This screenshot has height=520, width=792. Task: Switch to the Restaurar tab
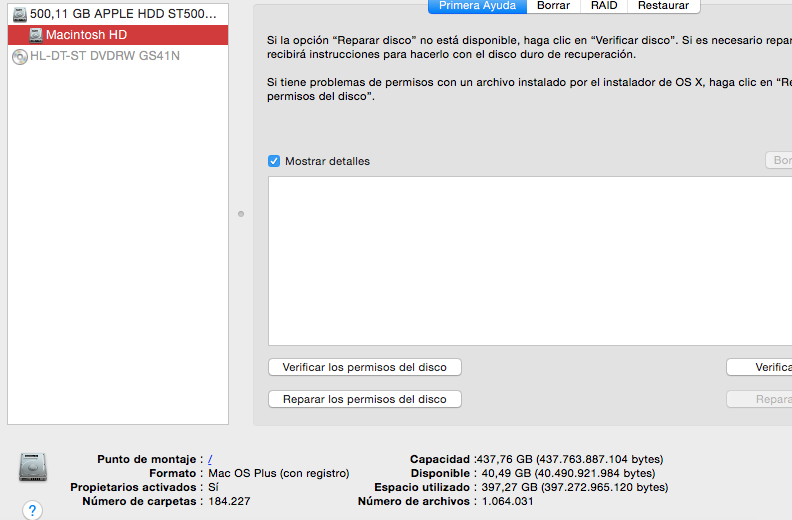pos(663,6)
